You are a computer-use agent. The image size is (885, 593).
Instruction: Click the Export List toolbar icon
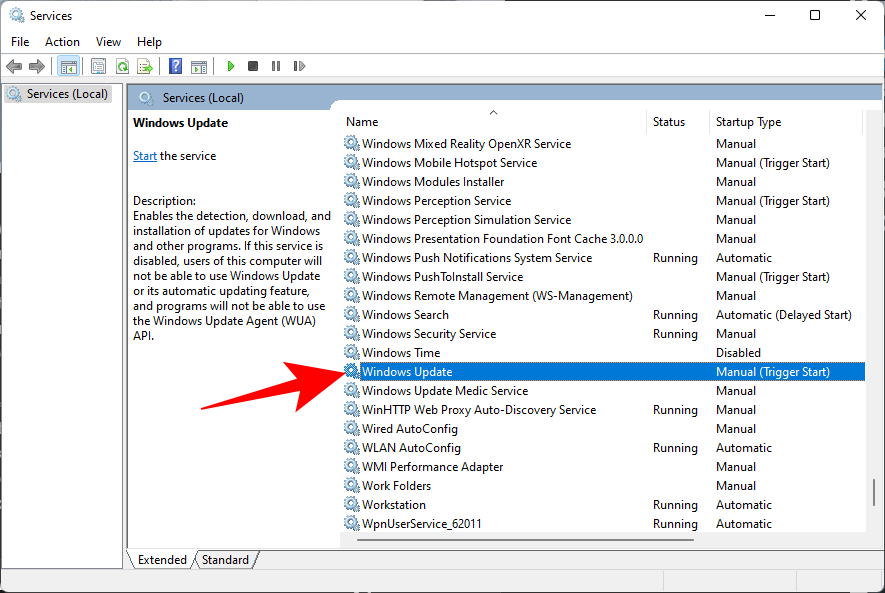point(145,66)
